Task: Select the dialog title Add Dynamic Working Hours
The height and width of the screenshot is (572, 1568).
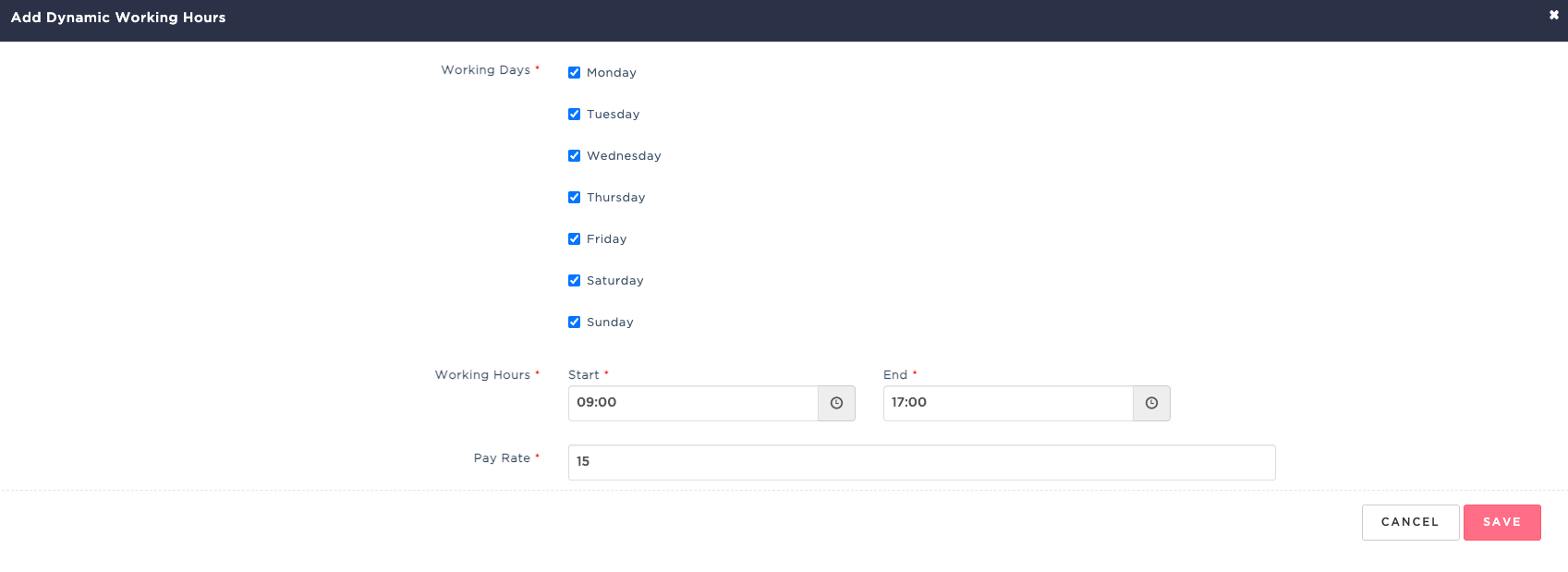Action: pyautogui.click(x=118, y=18)
